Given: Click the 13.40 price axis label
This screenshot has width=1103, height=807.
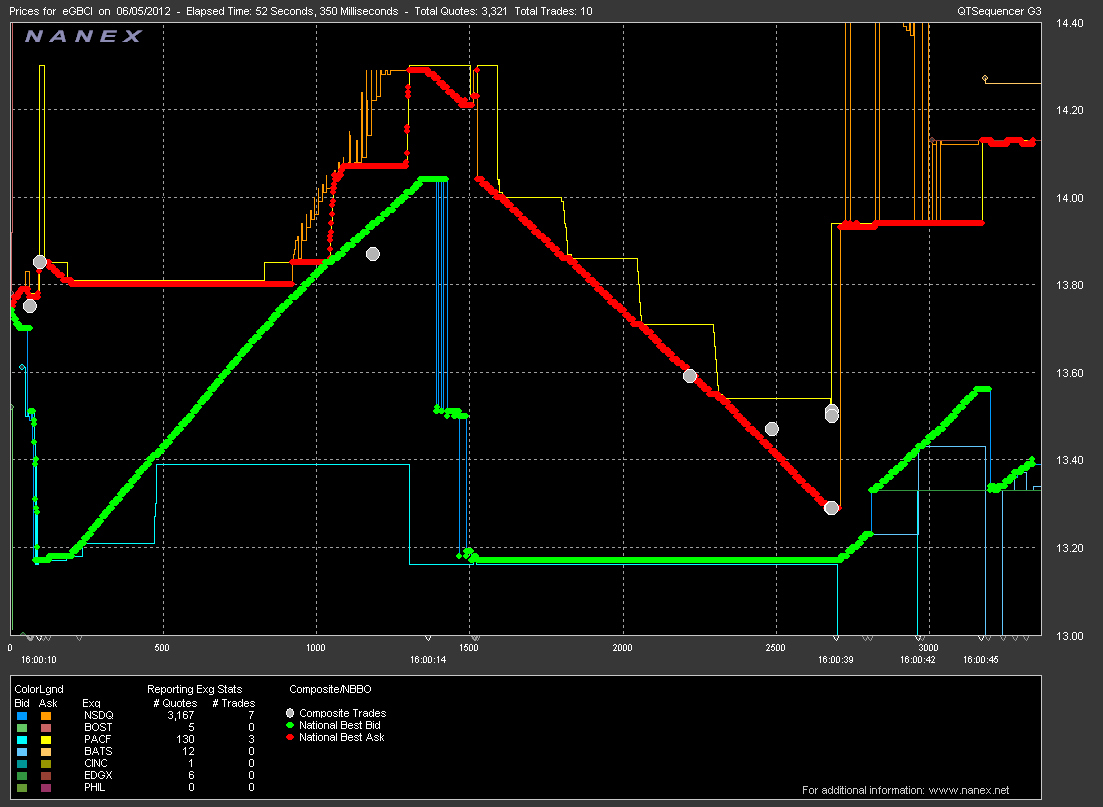Looking at the screenshot, I should pyautogui.click(x=1069, y=460).
